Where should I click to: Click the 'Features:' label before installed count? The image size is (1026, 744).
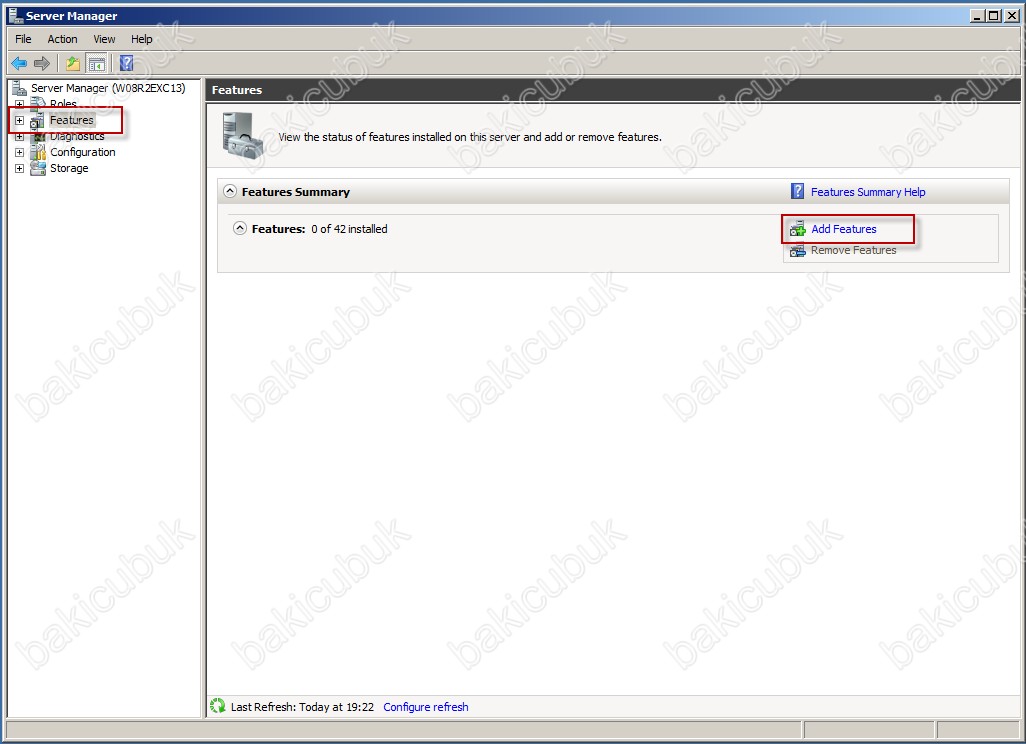(x=279, y=229)
